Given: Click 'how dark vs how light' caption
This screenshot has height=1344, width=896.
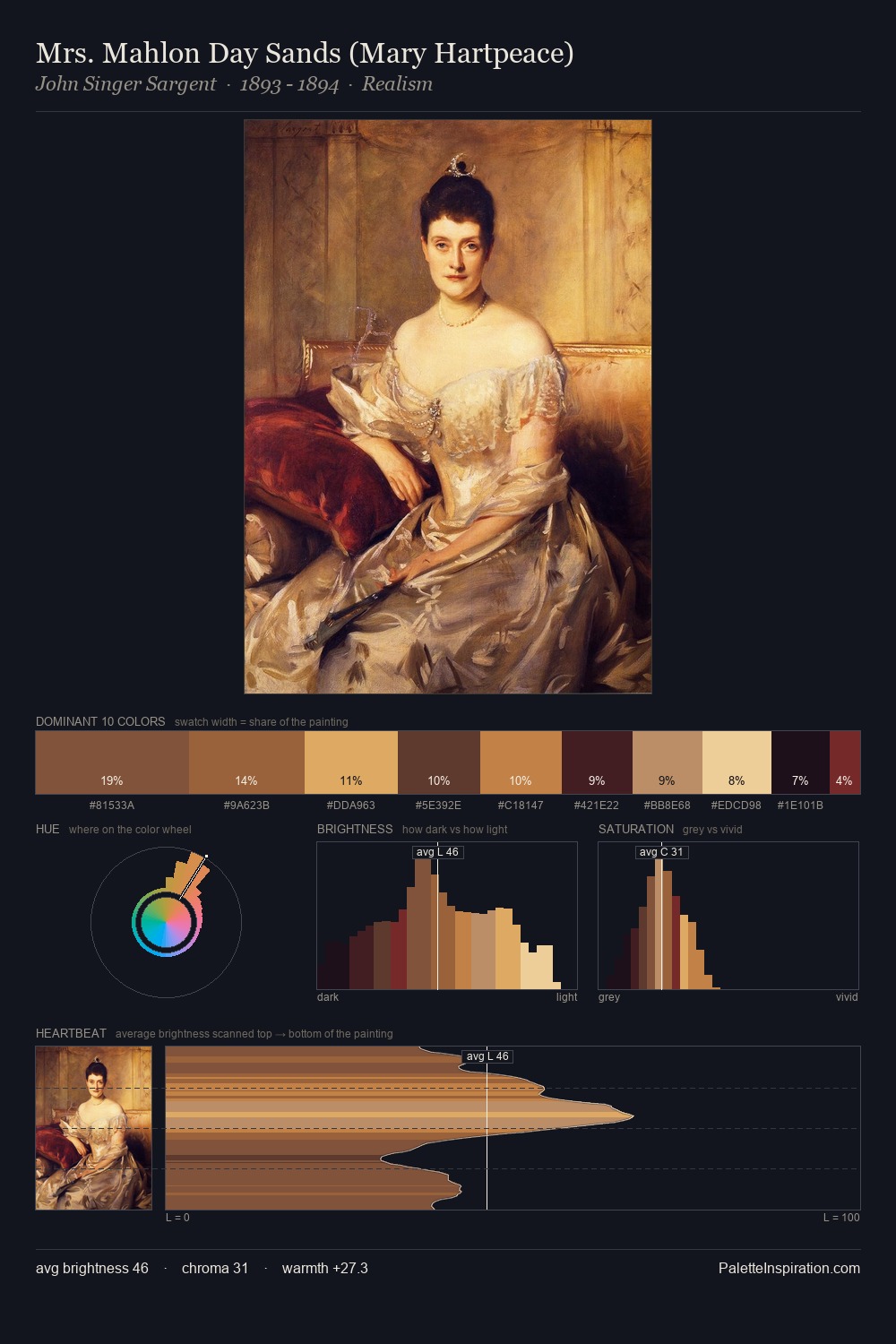Looking at the screenshot, I should point(455,830).
